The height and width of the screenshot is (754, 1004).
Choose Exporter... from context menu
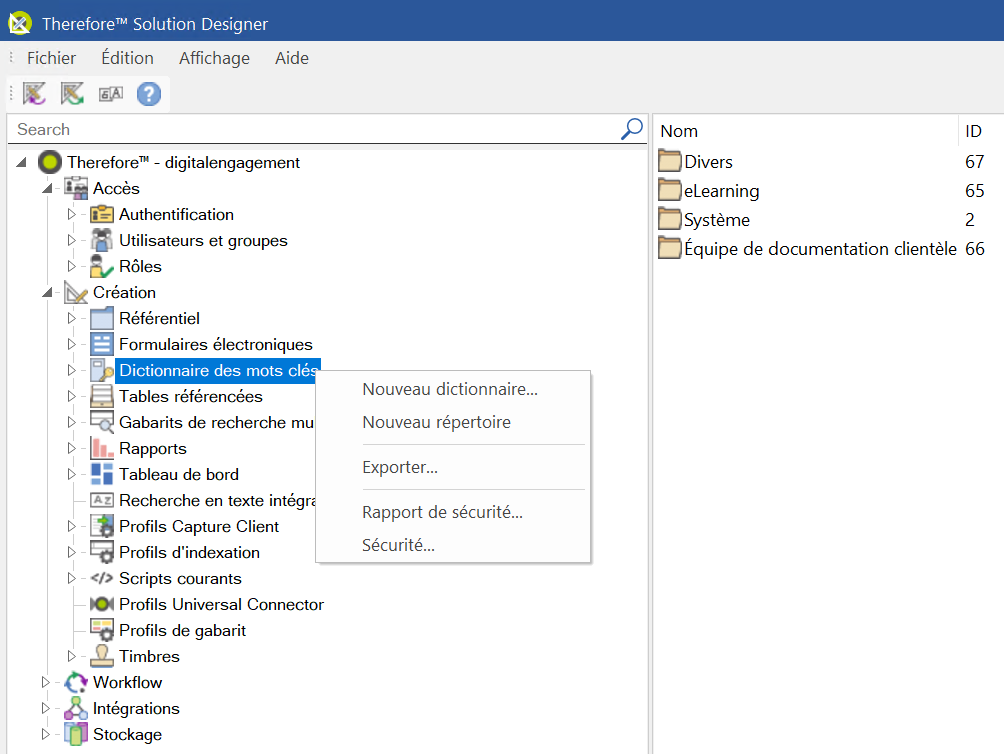[453, 467]
